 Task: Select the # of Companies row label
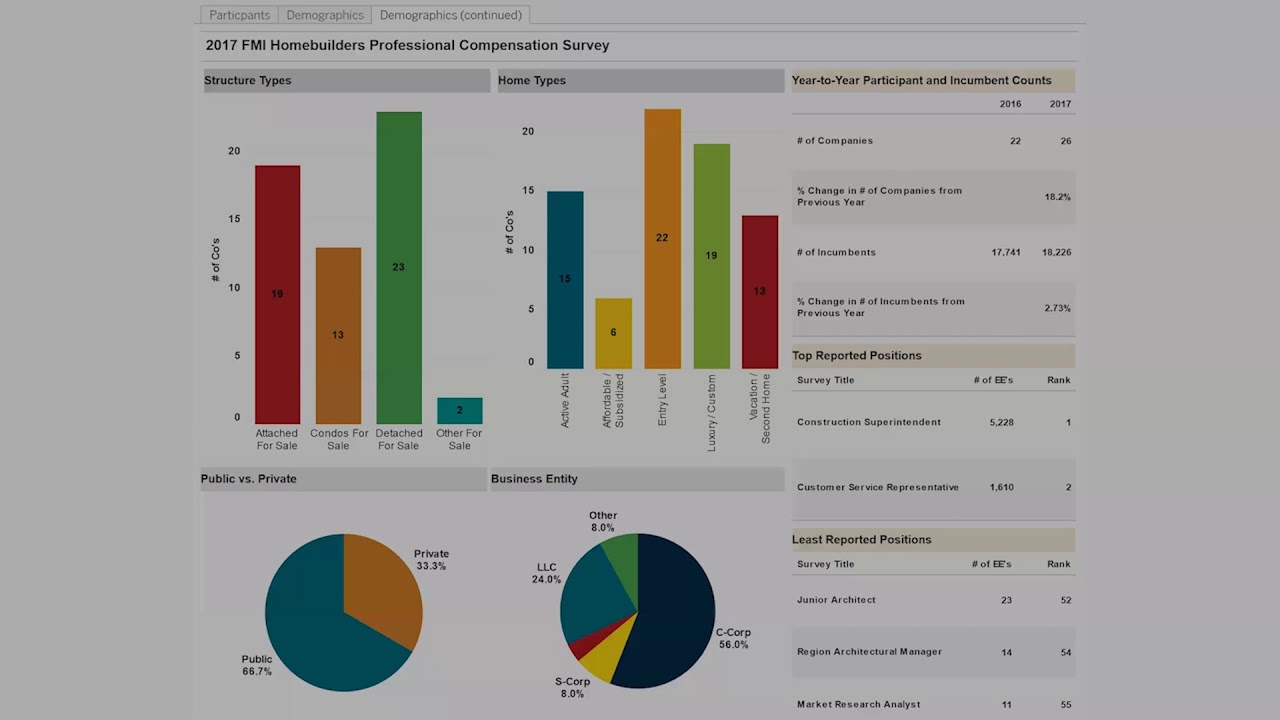coord(835,141)
